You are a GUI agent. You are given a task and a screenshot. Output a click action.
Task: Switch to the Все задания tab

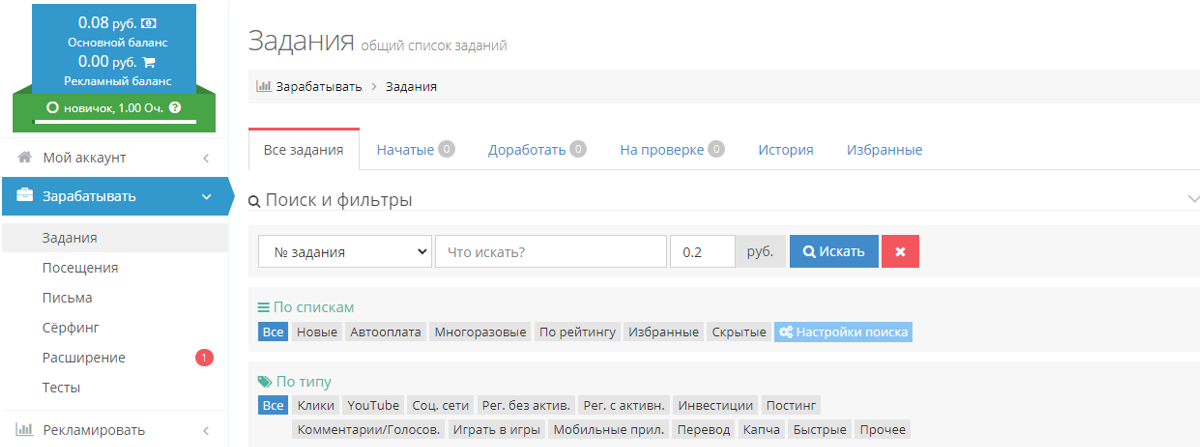click(x=304, y=150)
